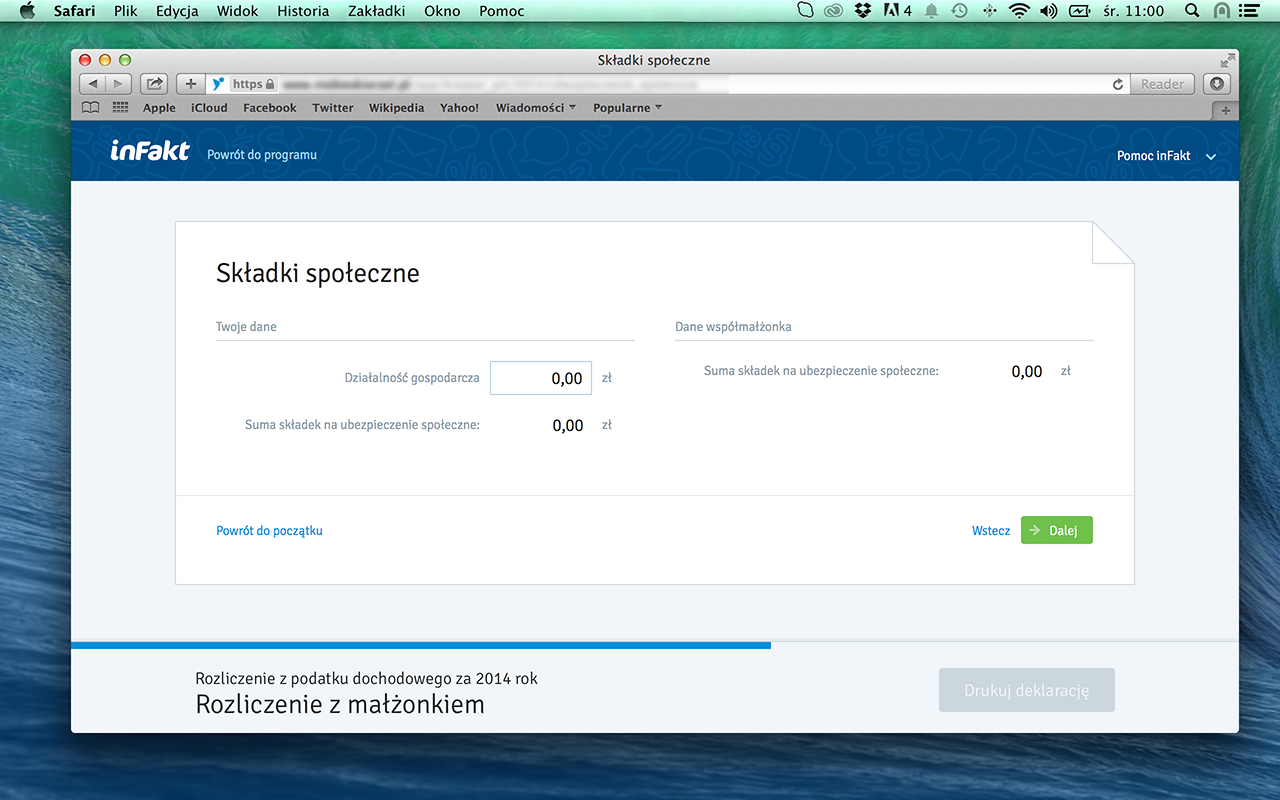Screen dimensions: 1280x800
Task: Open the Safari downloads button
Action: tap(1216, 84)
